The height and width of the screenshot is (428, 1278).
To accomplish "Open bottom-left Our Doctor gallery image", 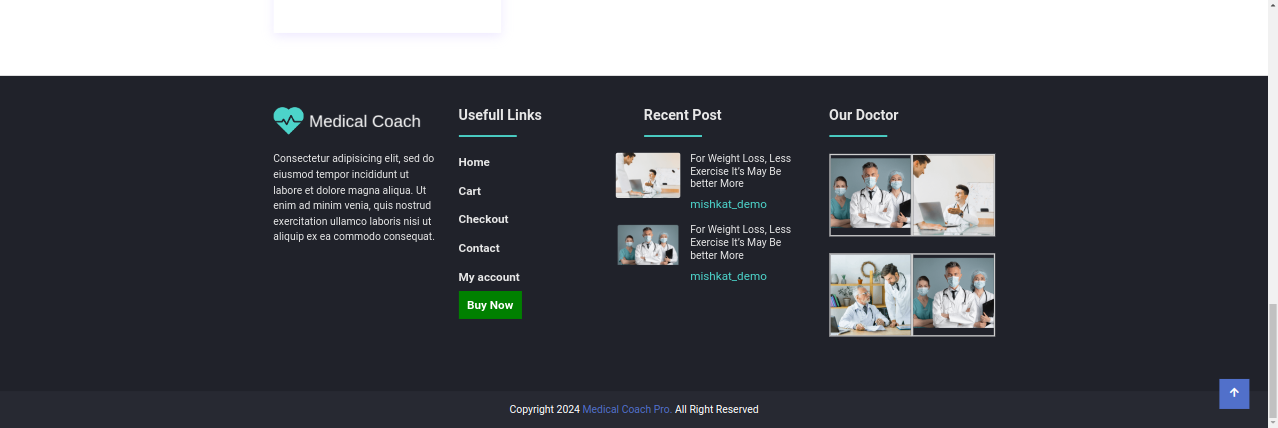I will tap(870, 295).
